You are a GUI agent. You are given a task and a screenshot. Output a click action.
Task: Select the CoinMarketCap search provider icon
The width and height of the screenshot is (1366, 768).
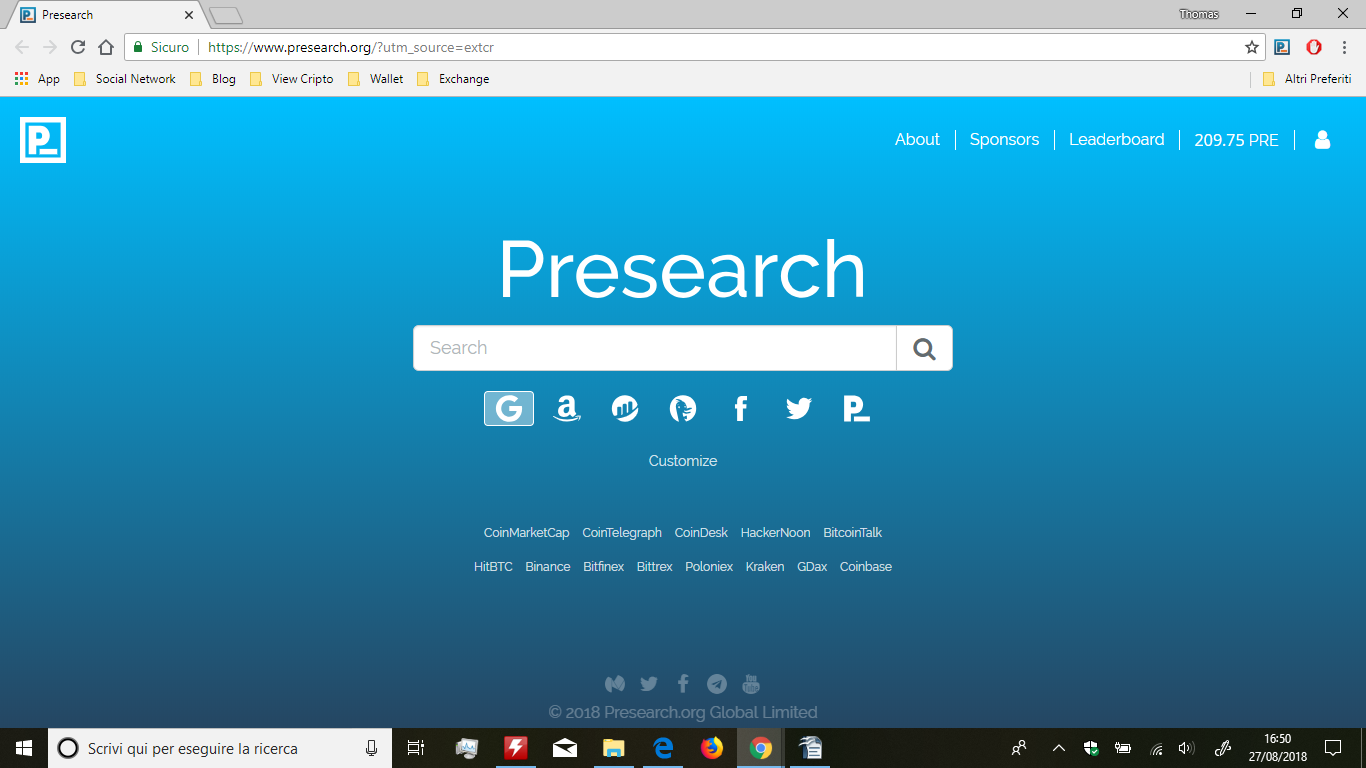624,408
